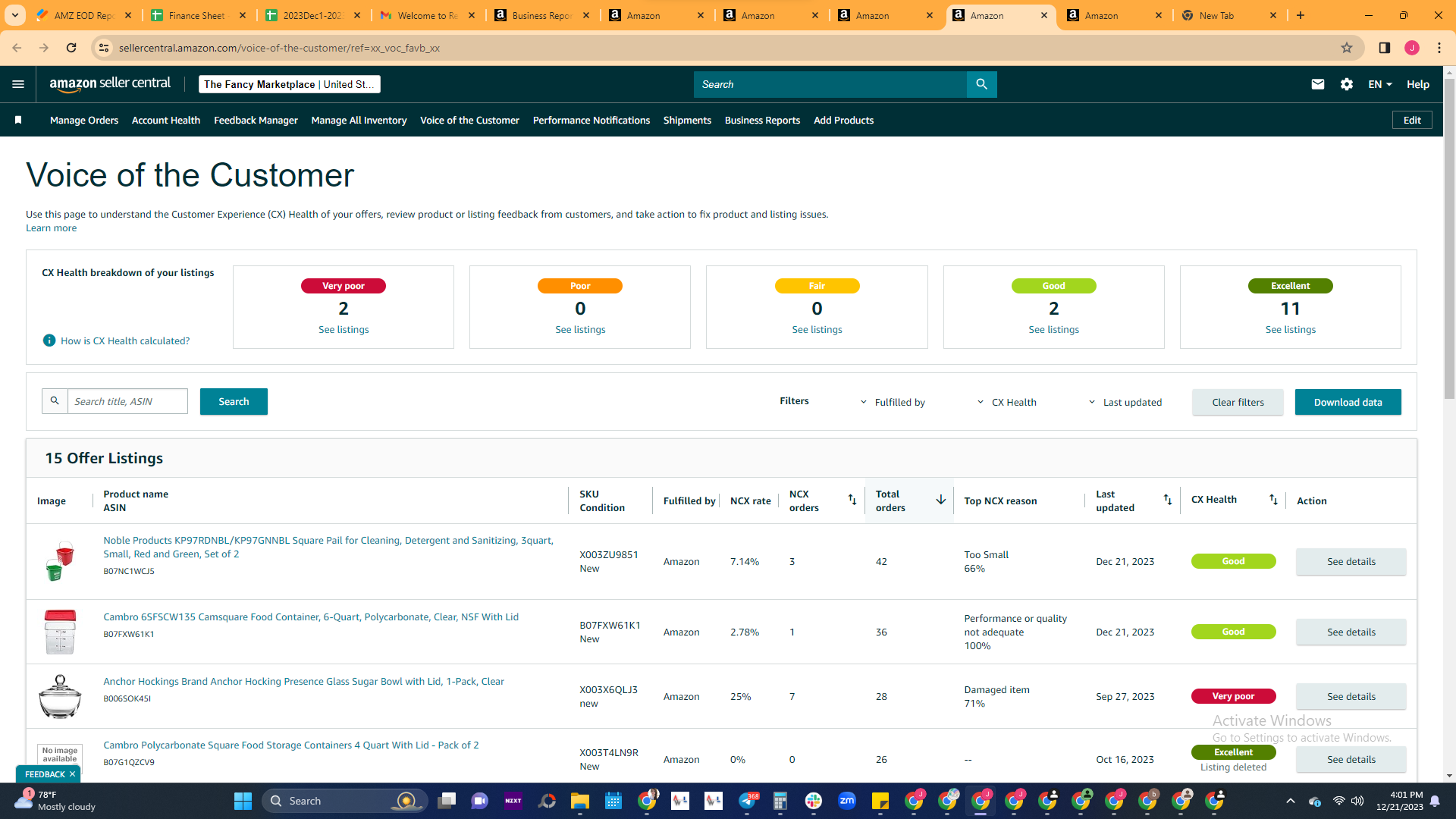1456x819 pixels.
Task: Open Feedback Manager in the nav bar
Action: [x=256, y=120]
